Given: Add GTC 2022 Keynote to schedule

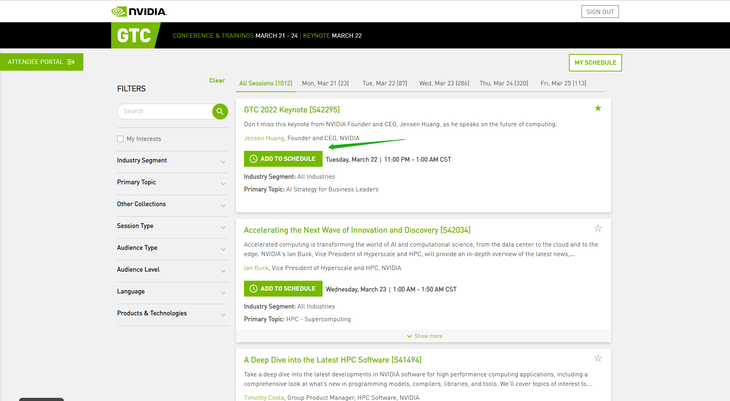Looking at the screenshot, I should (x=283, y=159).
